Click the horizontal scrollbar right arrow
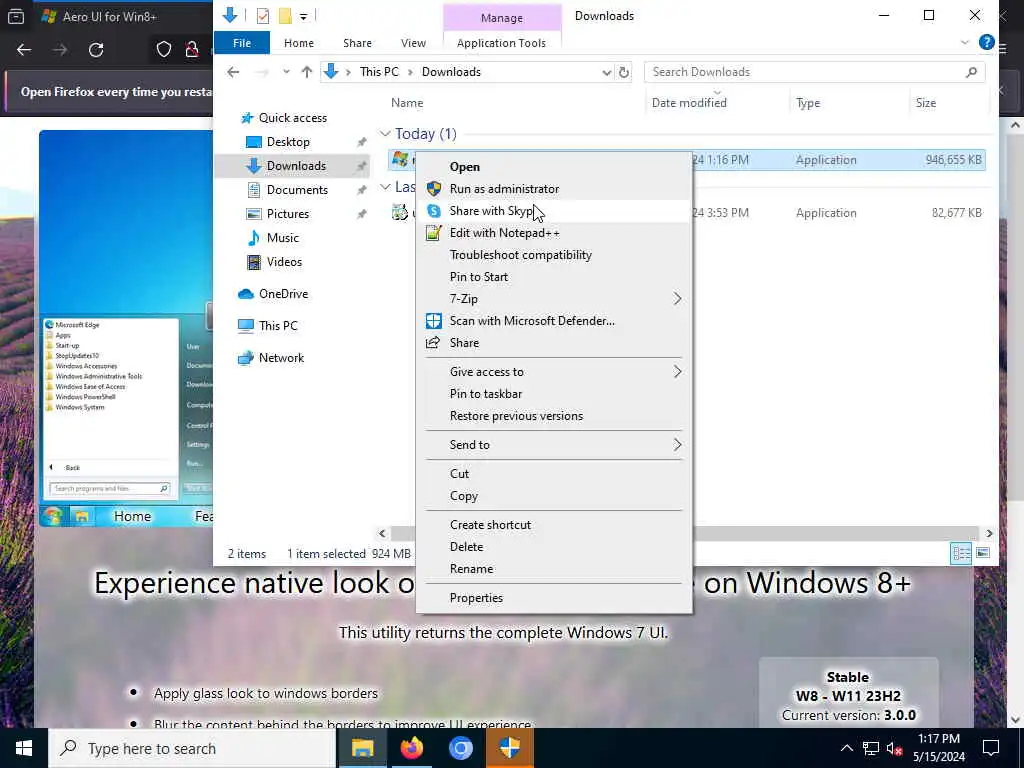1024x768 pixels. (x=989, y=534)
